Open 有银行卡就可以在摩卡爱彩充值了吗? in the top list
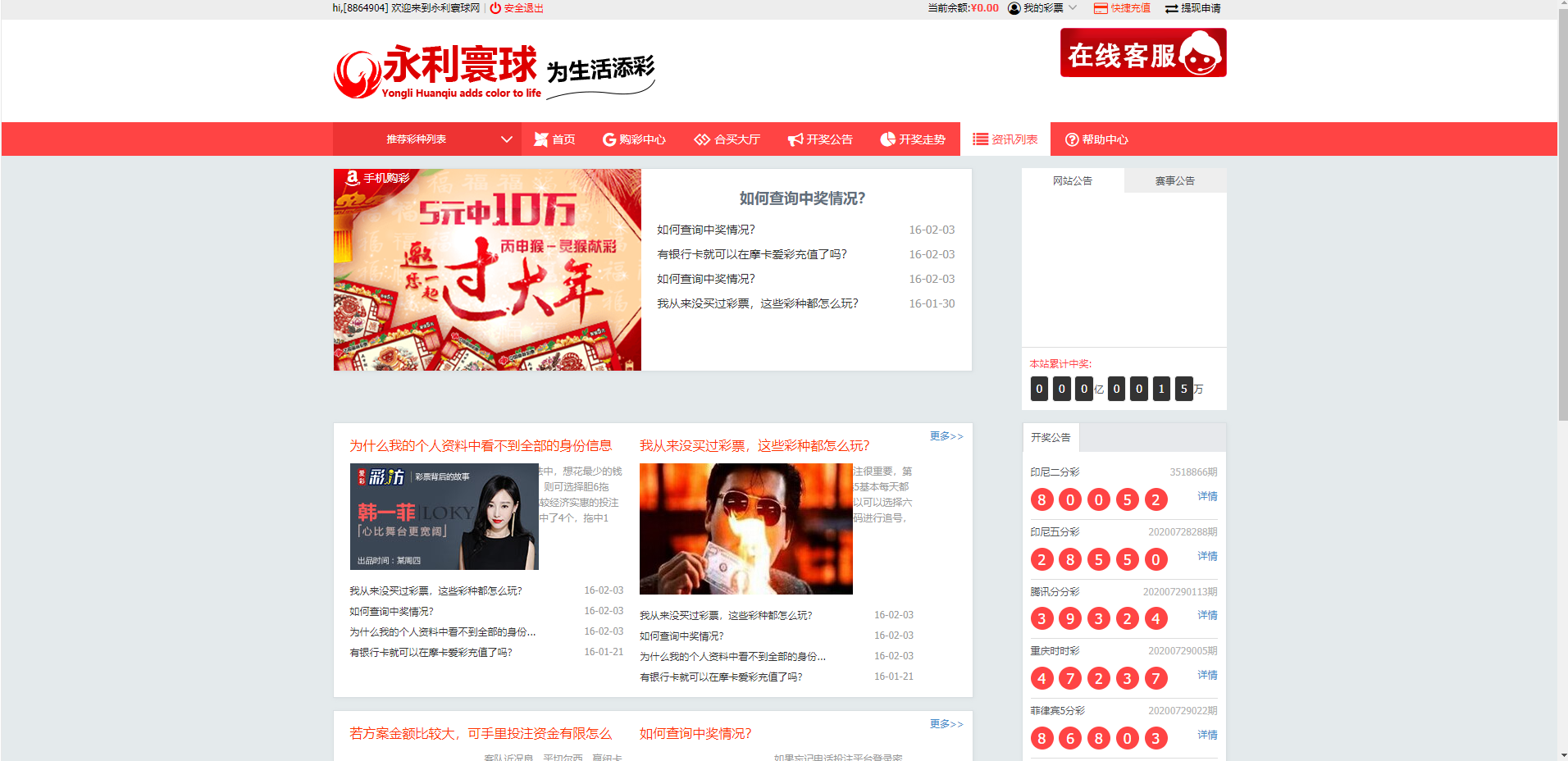 [751, 254]
